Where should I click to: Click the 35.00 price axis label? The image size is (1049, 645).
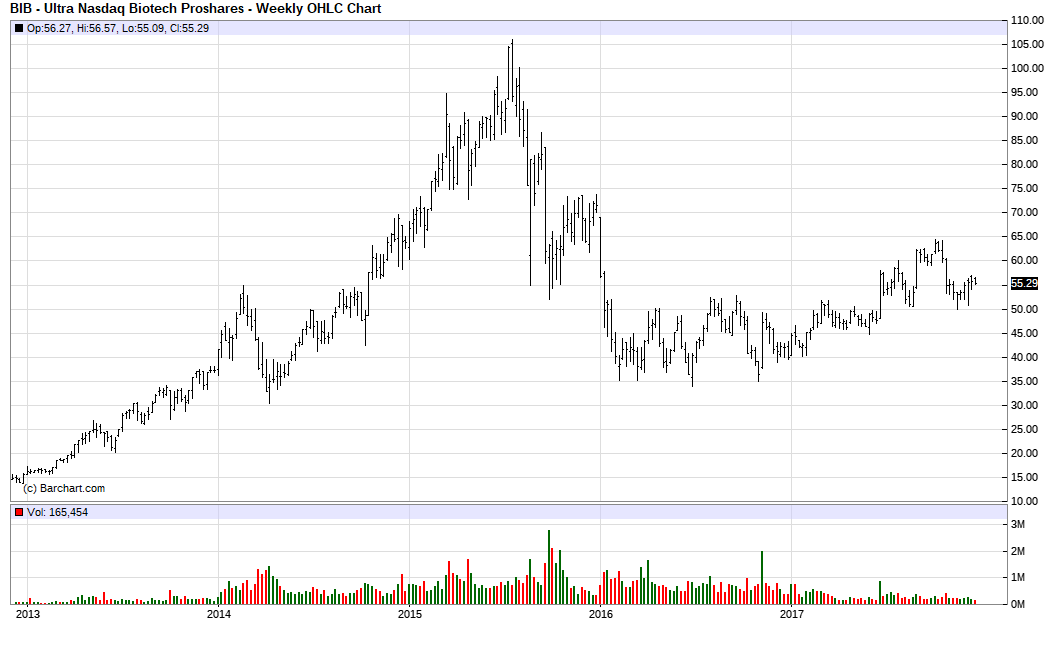pos(1024,381)
